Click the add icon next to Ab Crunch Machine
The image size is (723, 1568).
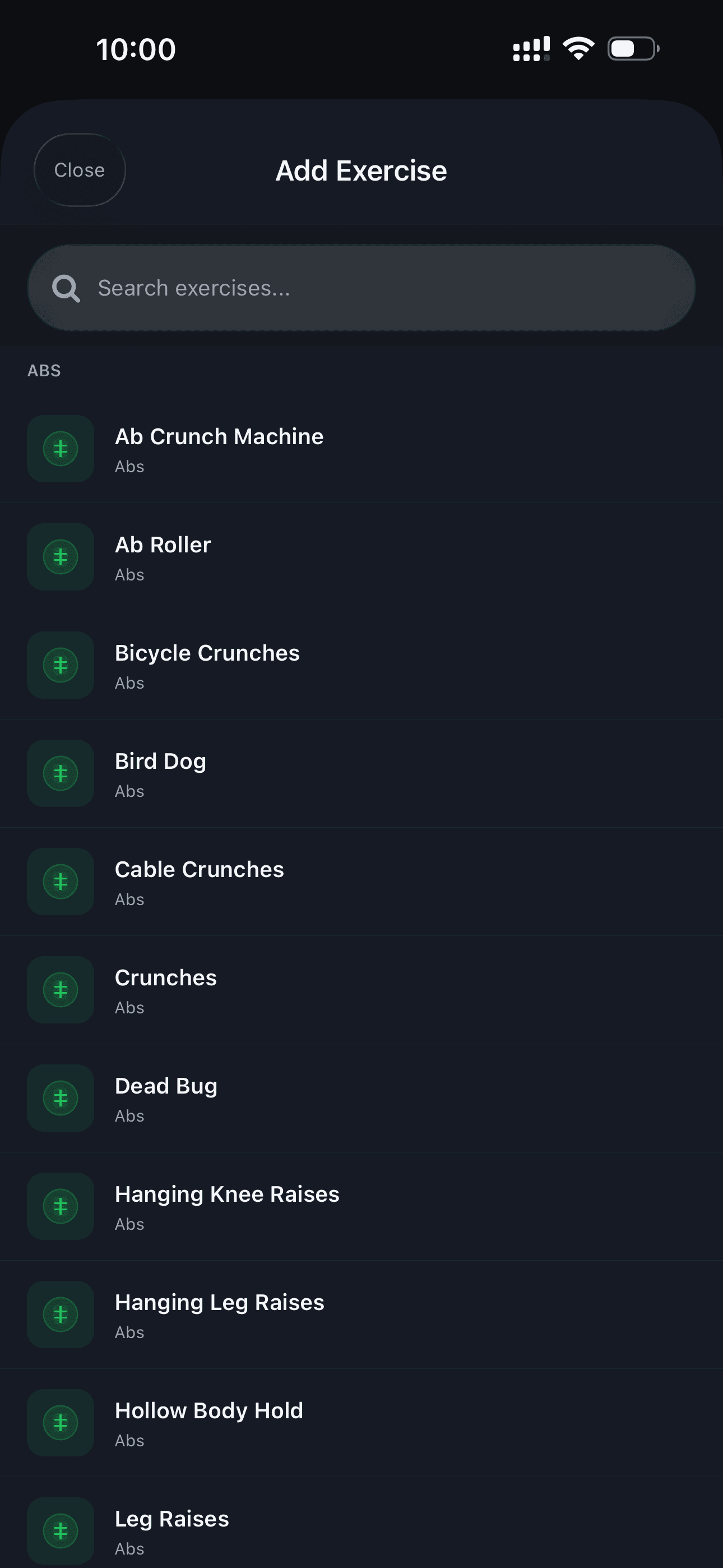59,449
